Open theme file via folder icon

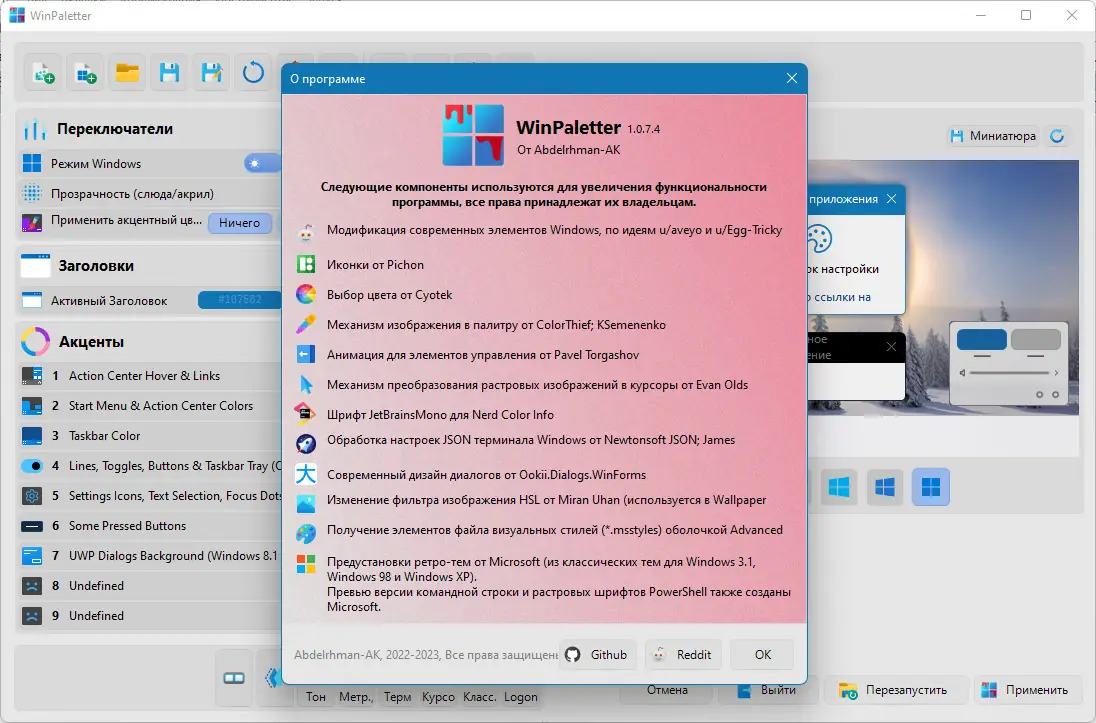pyautogui.click(x=127, y=73)
